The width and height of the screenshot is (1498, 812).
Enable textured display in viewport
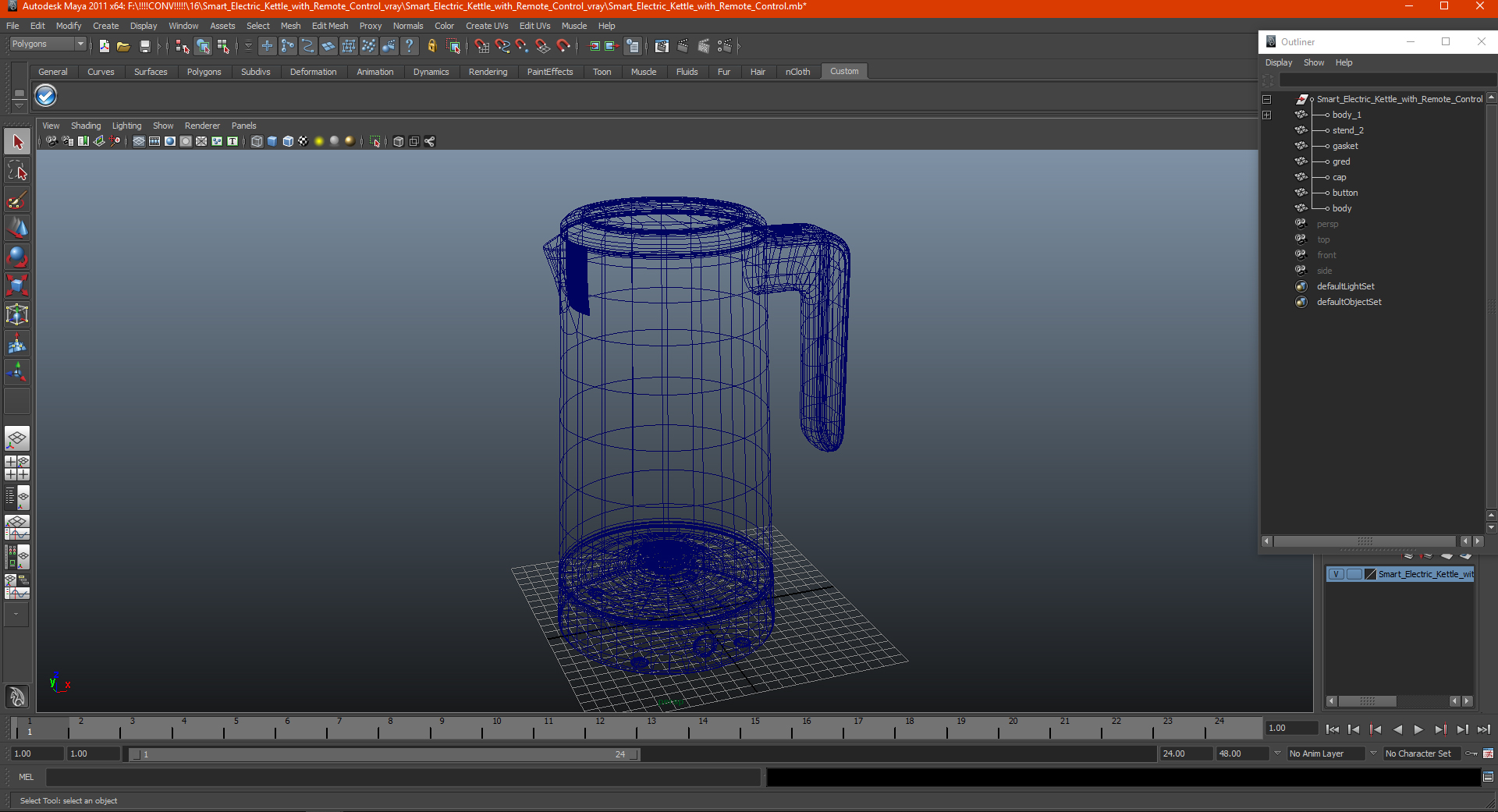coord(304,141)
